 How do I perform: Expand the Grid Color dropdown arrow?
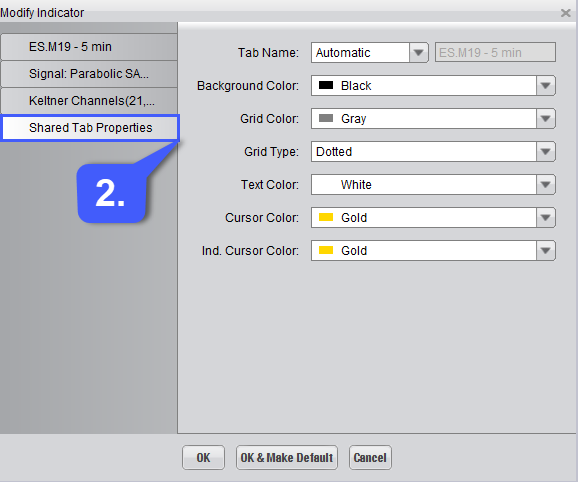(x=546, y=119)
